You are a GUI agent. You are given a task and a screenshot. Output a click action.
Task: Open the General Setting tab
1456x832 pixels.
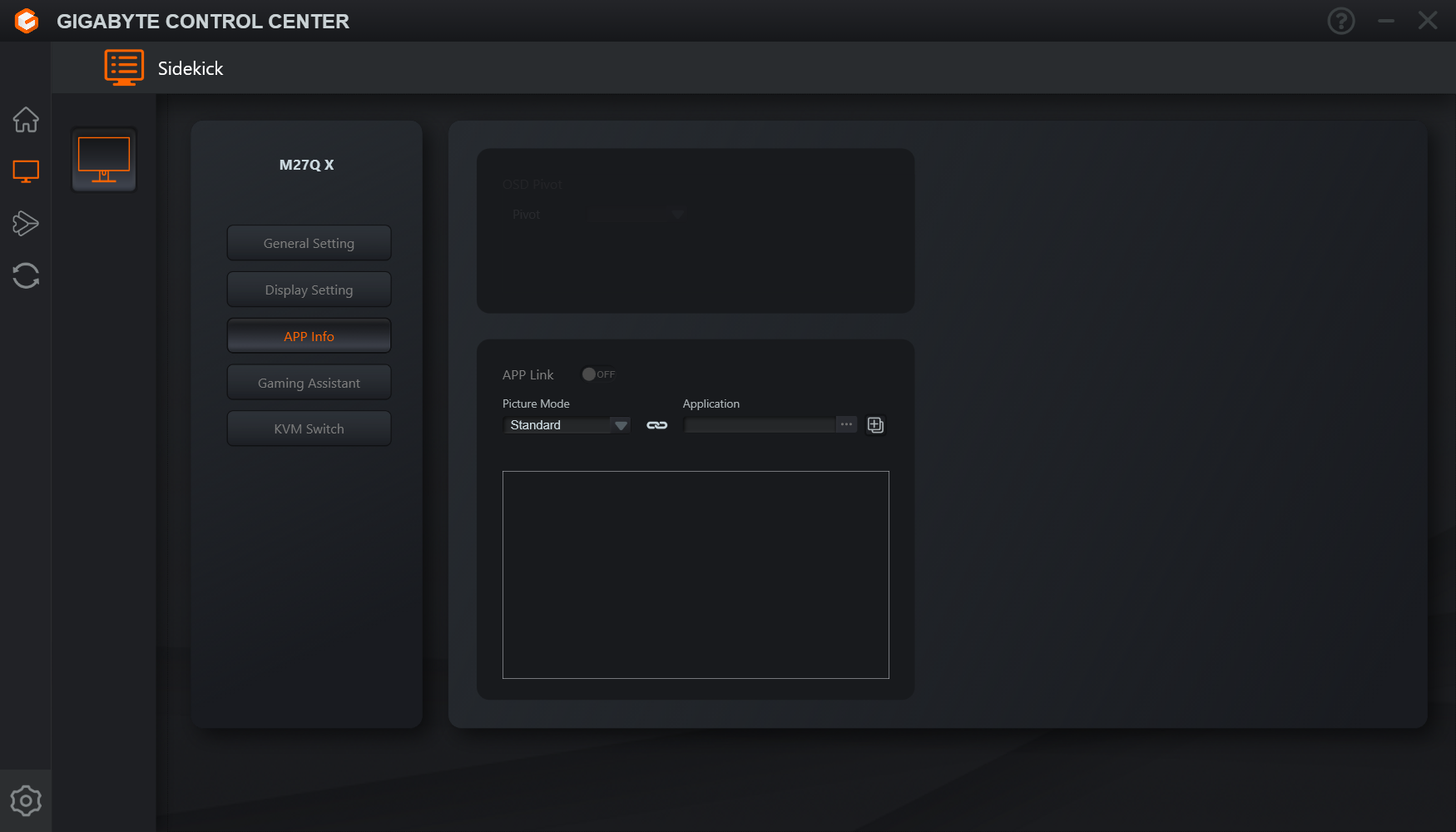point(309,243)
